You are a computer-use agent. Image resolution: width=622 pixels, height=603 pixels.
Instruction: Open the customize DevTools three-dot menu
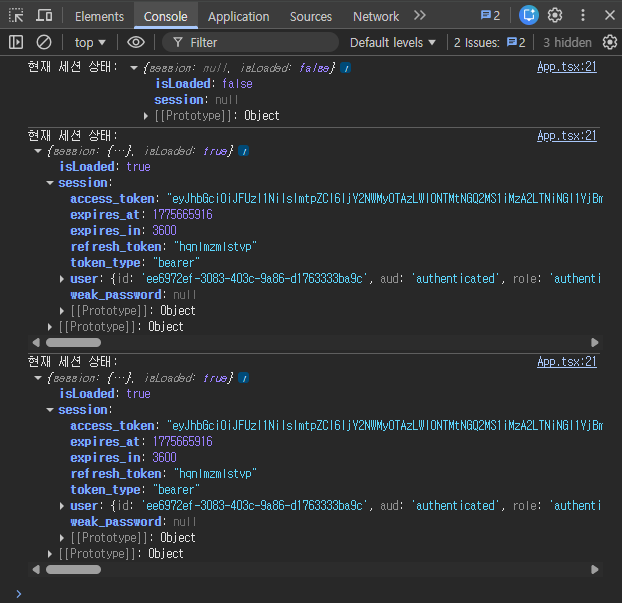pyautogui.click(x=581, y=16)
